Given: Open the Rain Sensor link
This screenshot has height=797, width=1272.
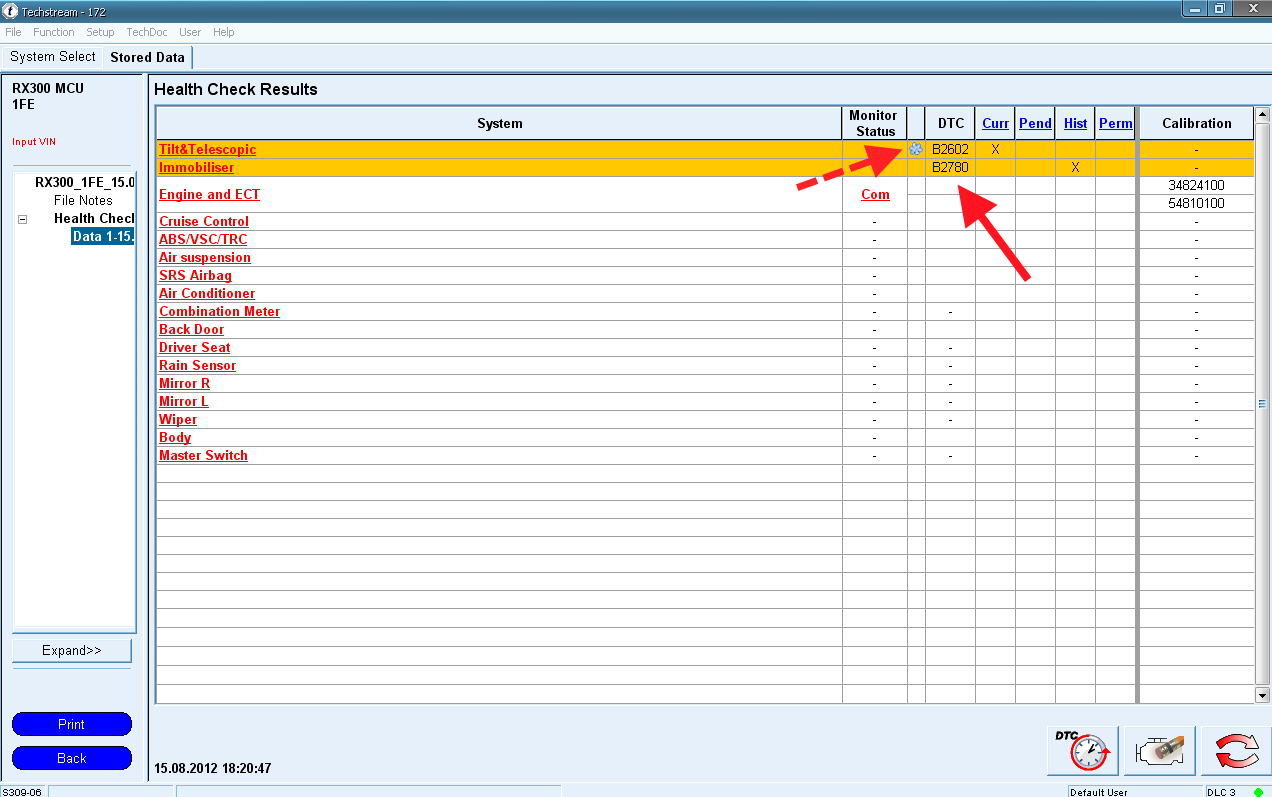Looking at the screenshot, I should pos(197,365).
